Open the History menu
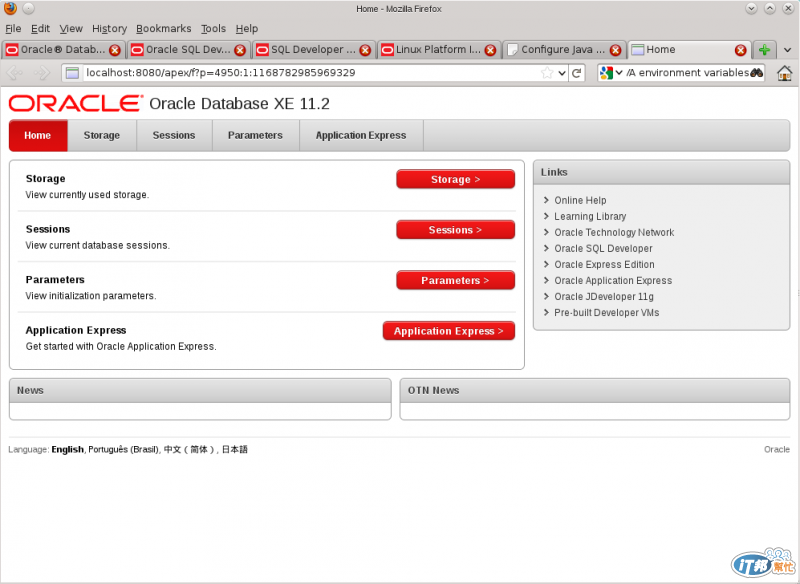800x584 pixels. [x=109, y=29]
